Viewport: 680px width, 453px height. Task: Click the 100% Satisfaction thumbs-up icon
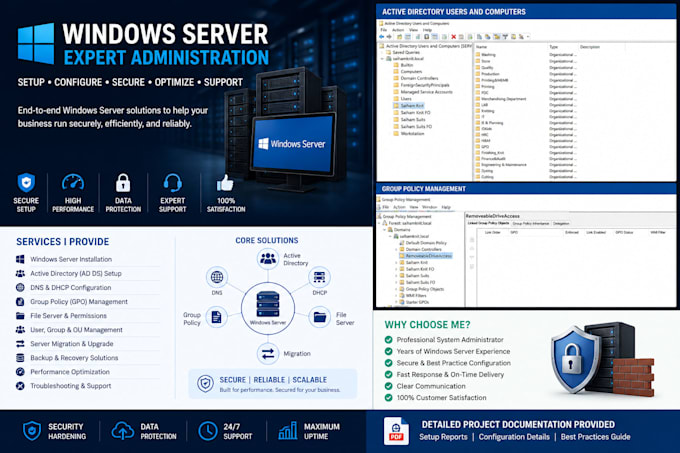tap(225, 183)
